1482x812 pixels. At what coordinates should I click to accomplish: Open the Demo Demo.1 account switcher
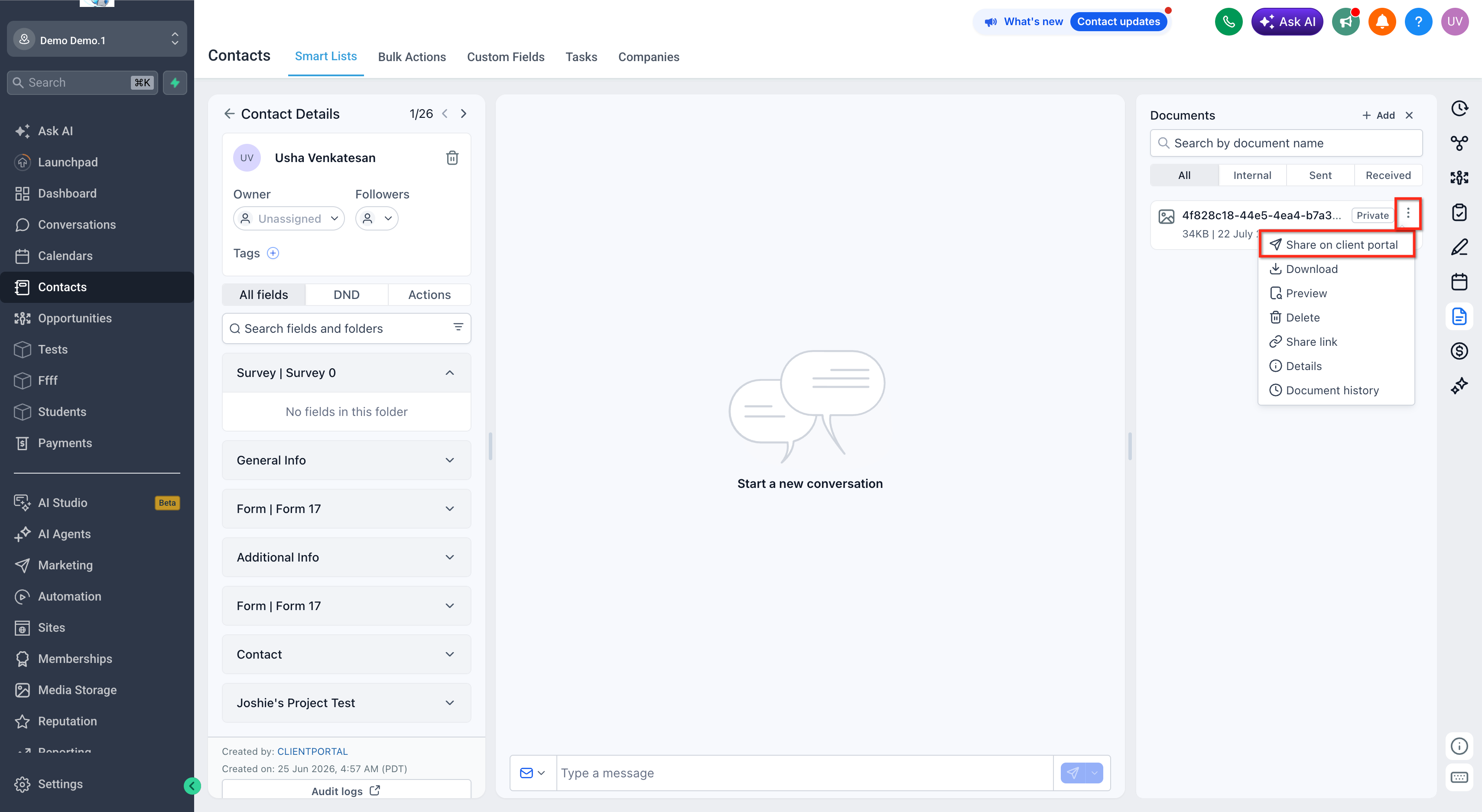(97, 39)
